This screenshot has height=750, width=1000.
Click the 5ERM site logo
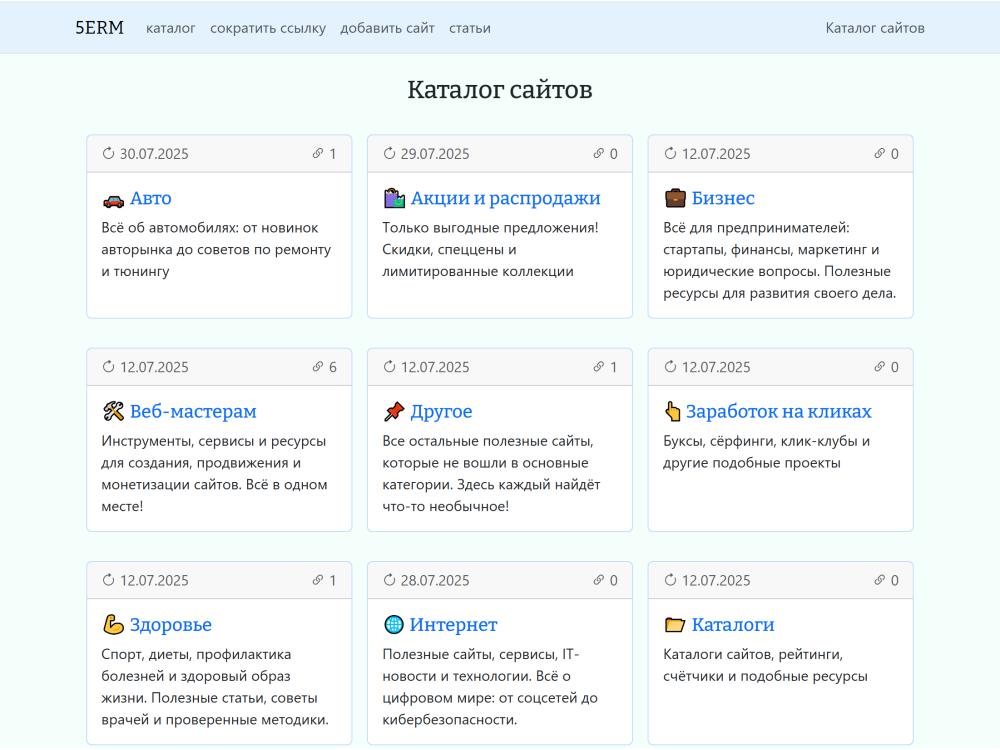tap(99, 27)
